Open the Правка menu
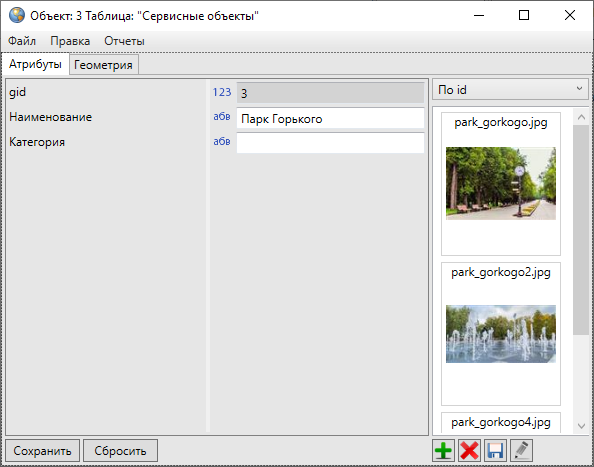Screen dimensions: 594x467 tap(70, 41)
